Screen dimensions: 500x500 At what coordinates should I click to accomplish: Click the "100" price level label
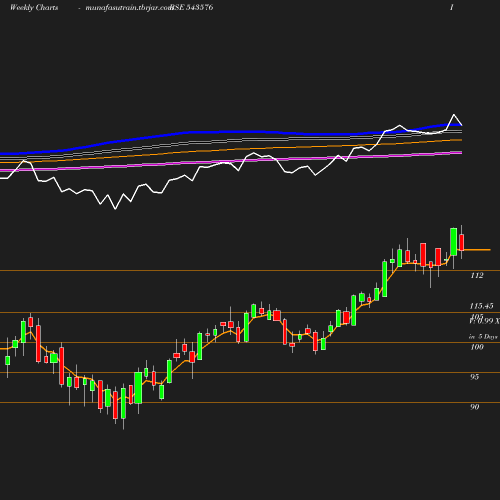pyautogui.click(x=477, y=347)
